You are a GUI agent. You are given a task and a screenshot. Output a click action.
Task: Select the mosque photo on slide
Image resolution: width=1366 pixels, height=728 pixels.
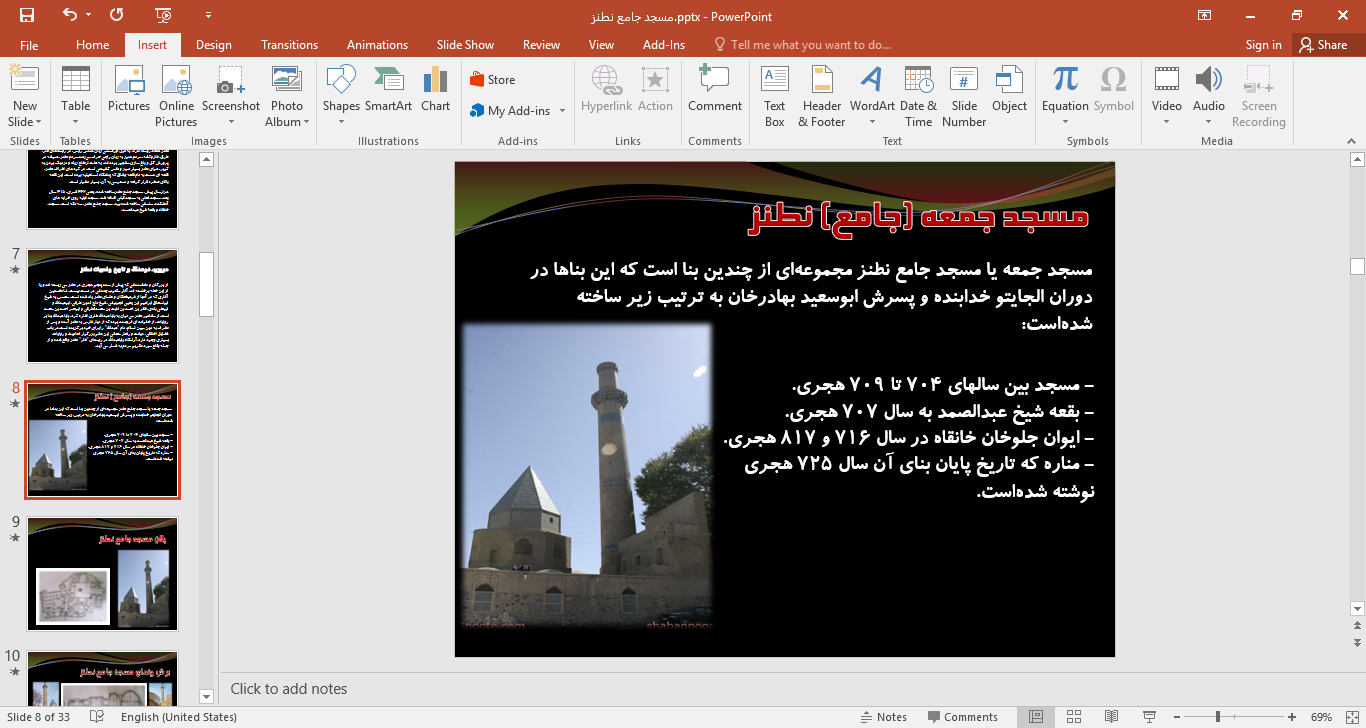click(587, 476)
